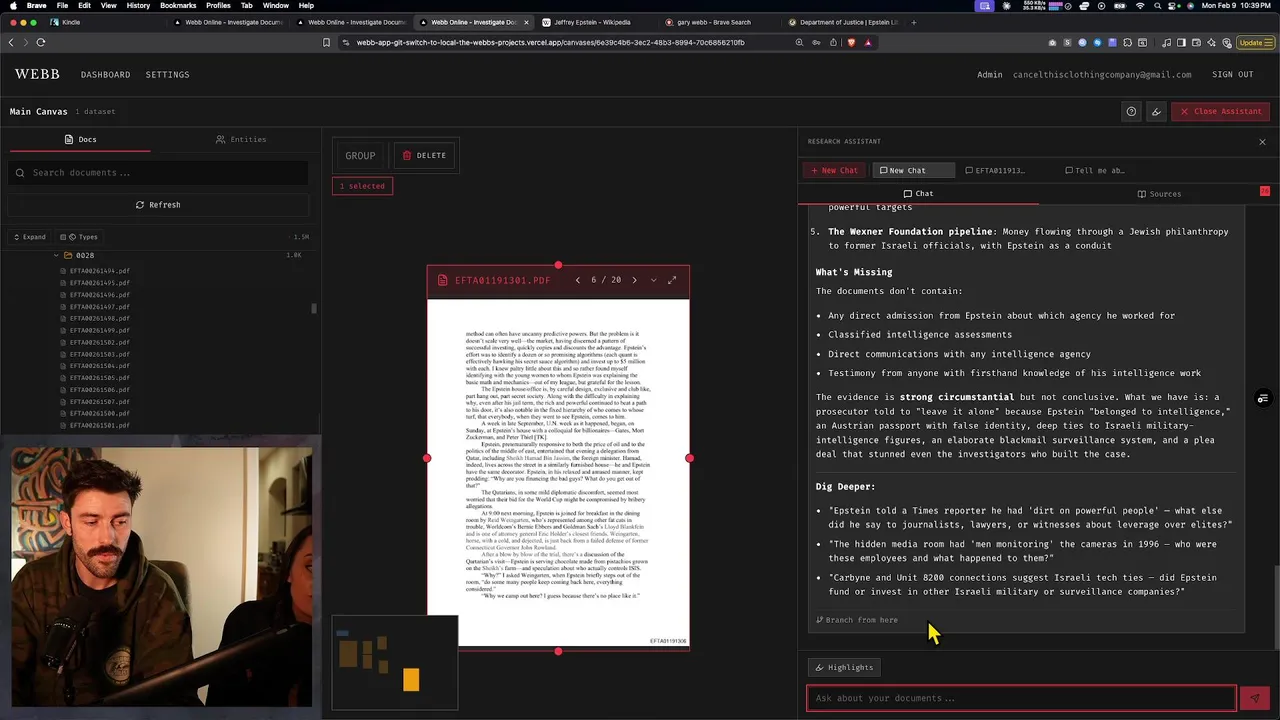1280x720 pixels.
Task: Switch to the Entities tab
Action: coord(241,139)
